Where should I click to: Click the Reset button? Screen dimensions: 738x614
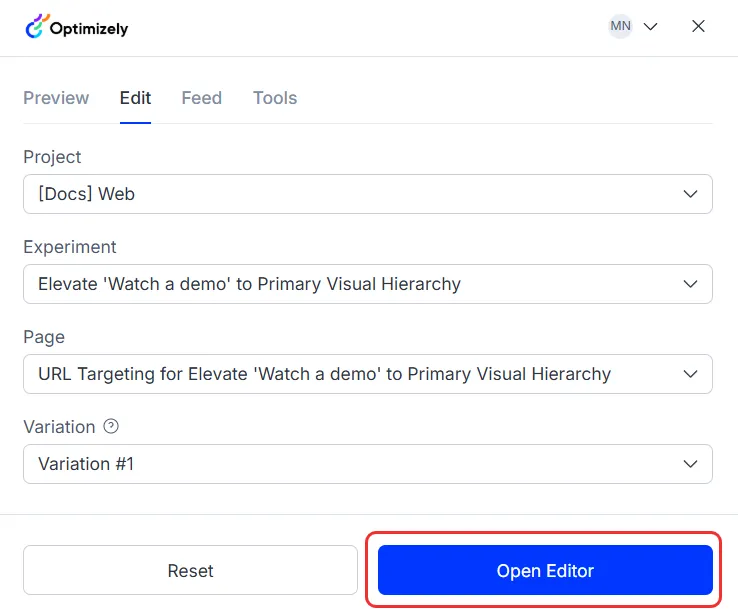[x=190, y=570]
